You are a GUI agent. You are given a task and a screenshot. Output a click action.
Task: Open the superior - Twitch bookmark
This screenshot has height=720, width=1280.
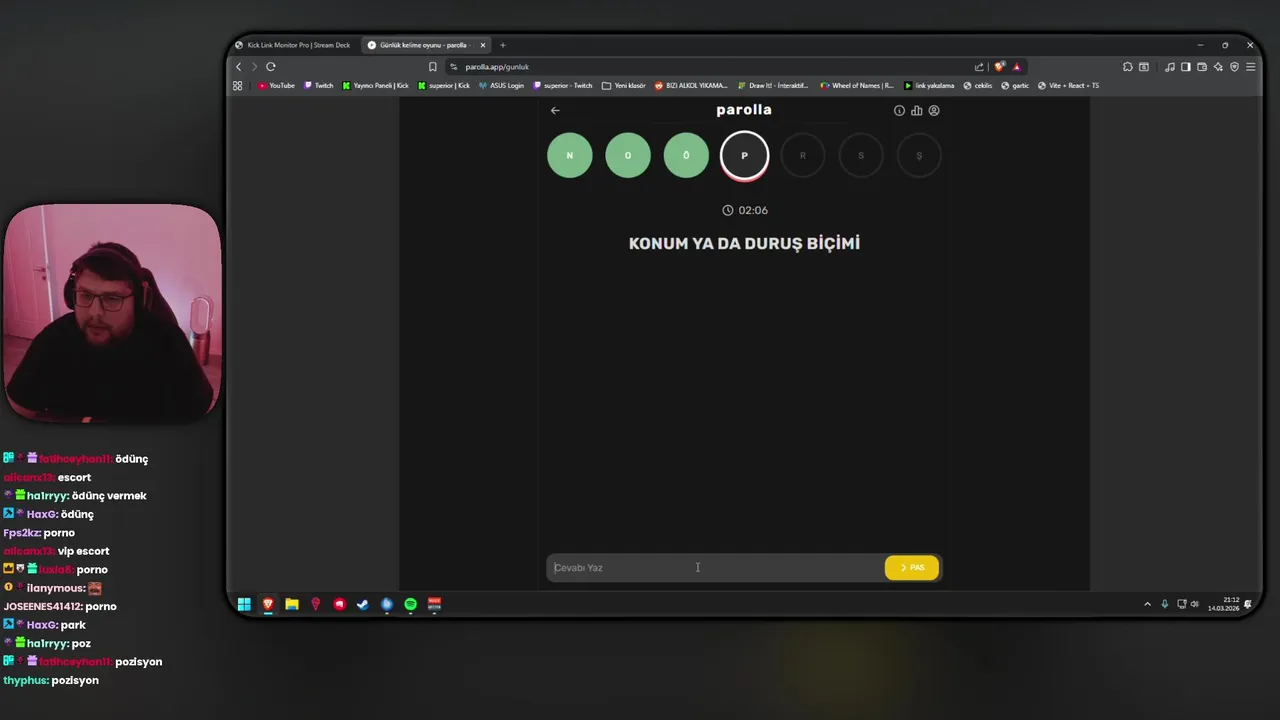563,86
